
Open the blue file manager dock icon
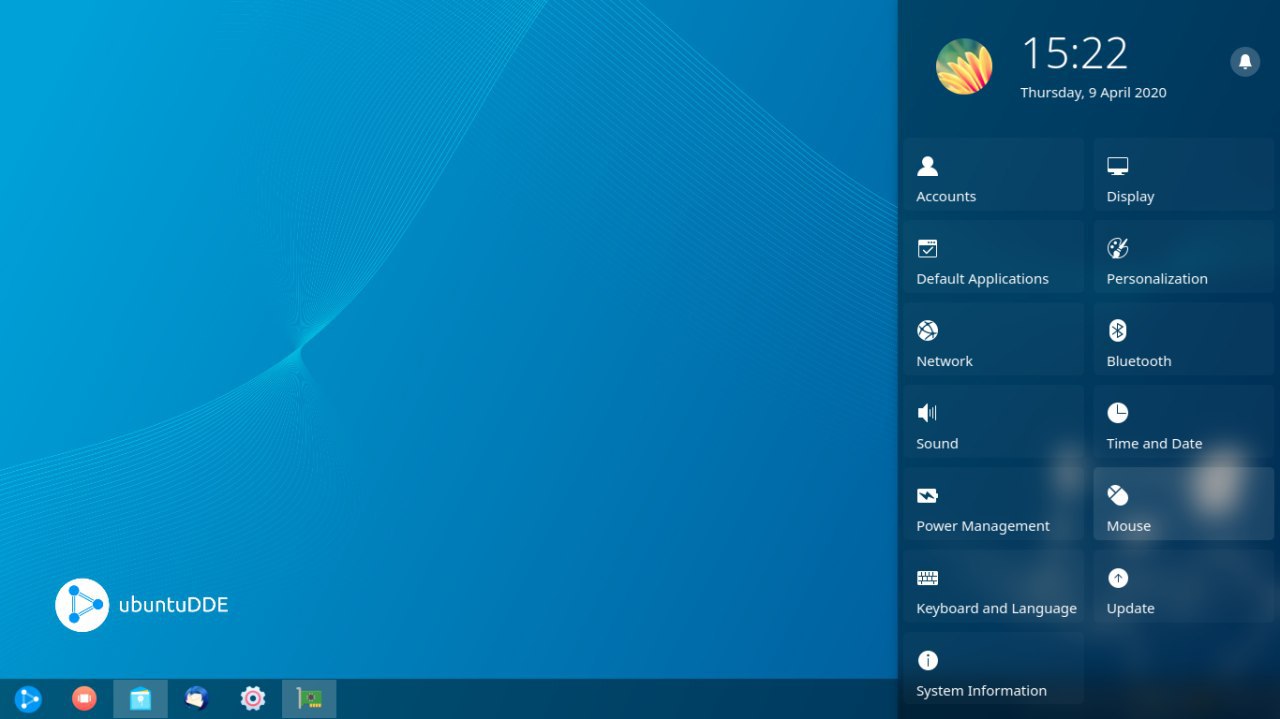point(140,699)
